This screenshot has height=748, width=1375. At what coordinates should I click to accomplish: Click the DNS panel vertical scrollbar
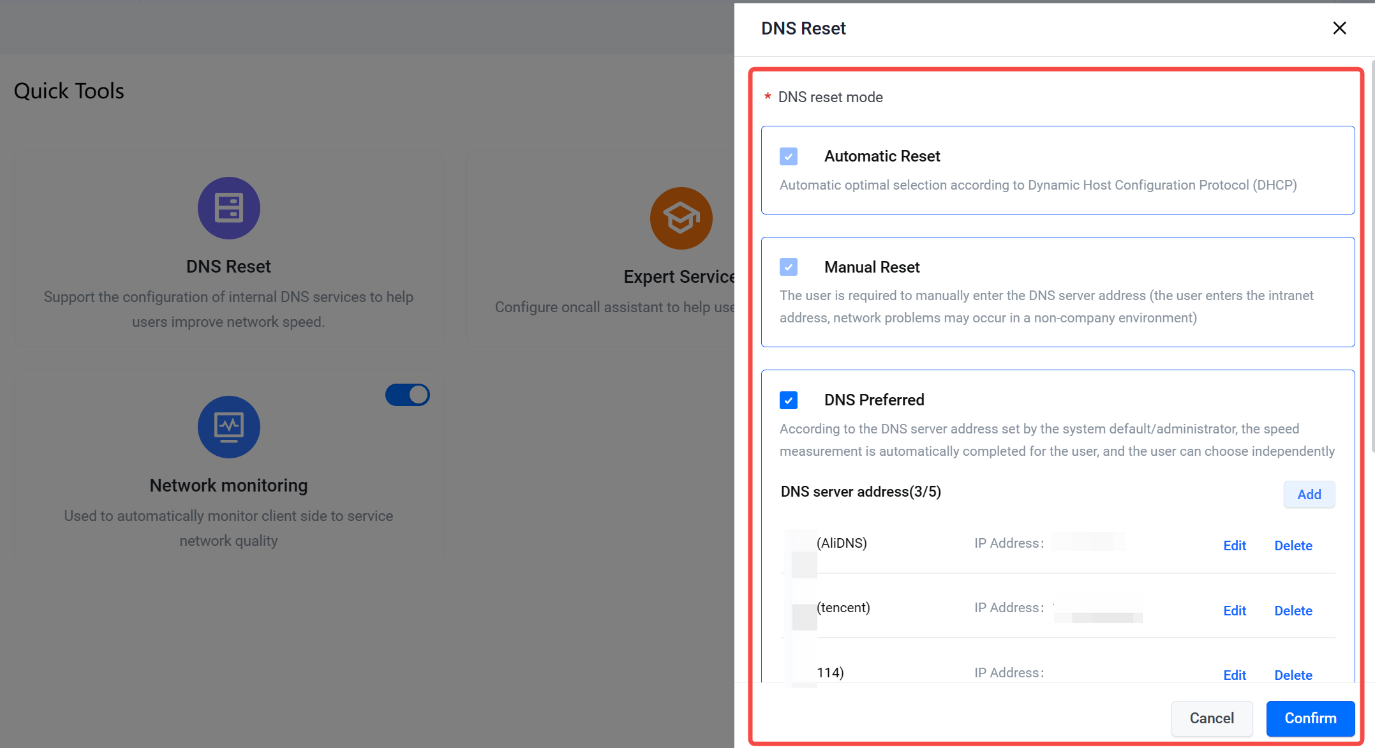click(x=1371, y=255)
